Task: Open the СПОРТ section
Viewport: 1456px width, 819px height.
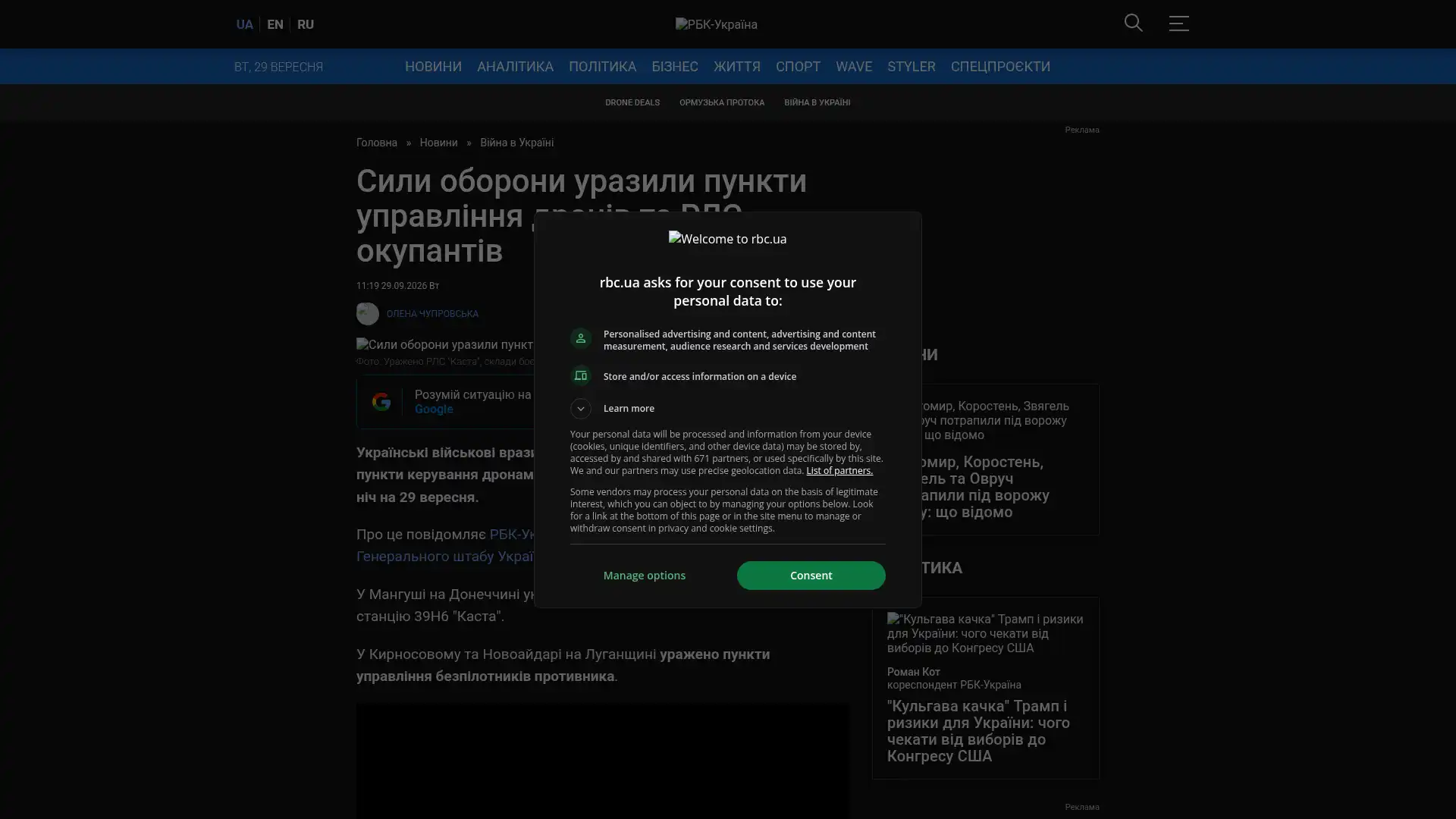Action: point(798,67)
